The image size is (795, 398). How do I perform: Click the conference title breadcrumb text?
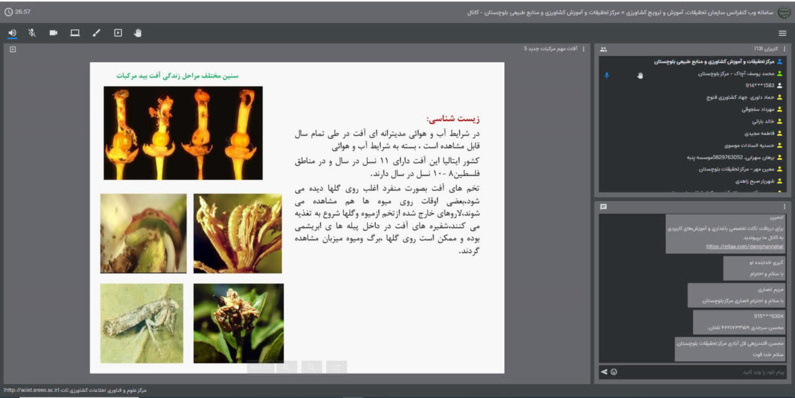tap(620, 12)
